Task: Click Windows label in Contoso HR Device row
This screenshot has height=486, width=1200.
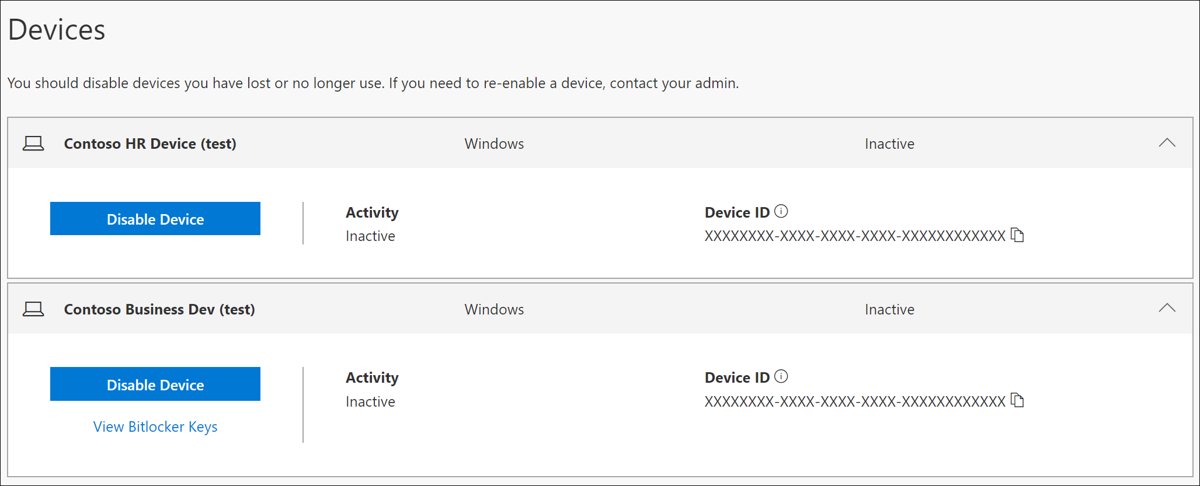Action: 494,144
